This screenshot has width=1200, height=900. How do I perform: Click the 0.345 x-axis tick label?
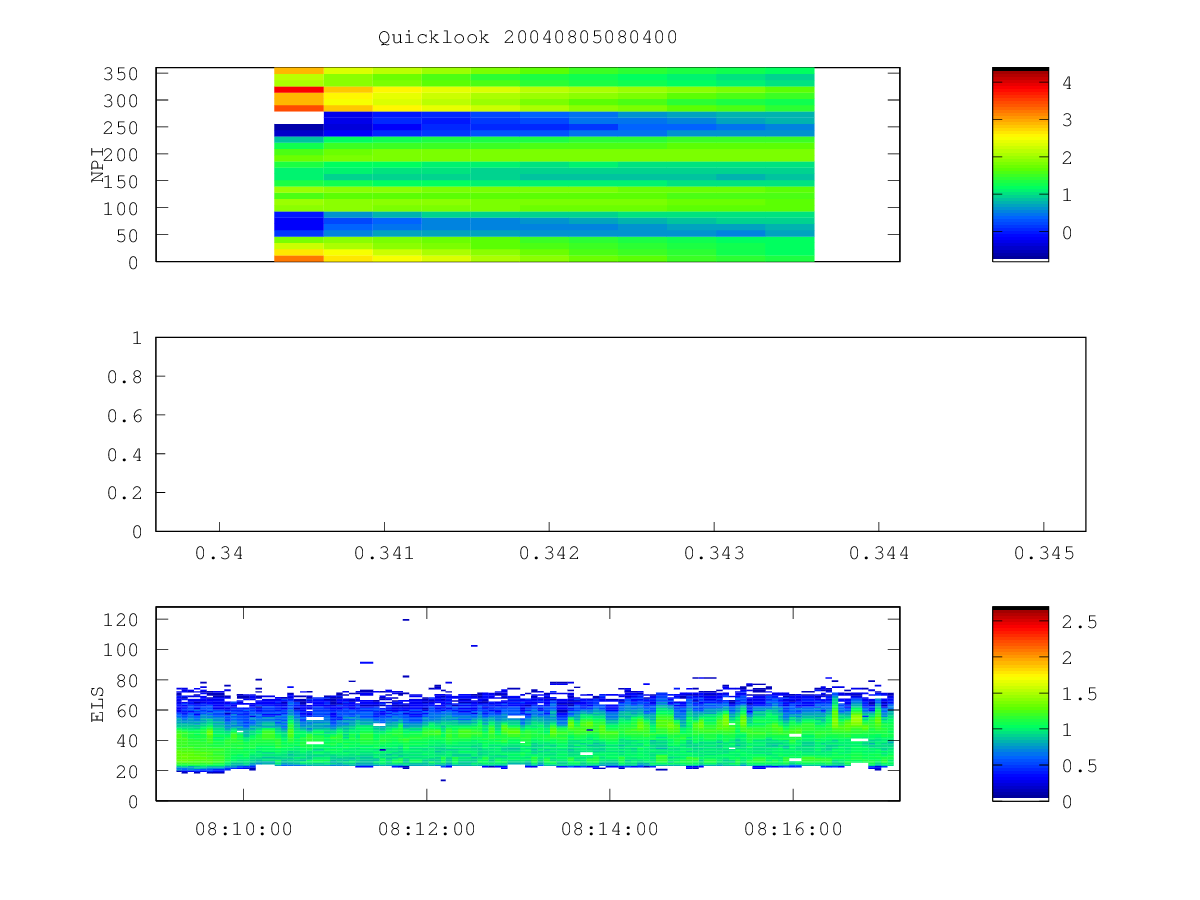[1043, 553]
